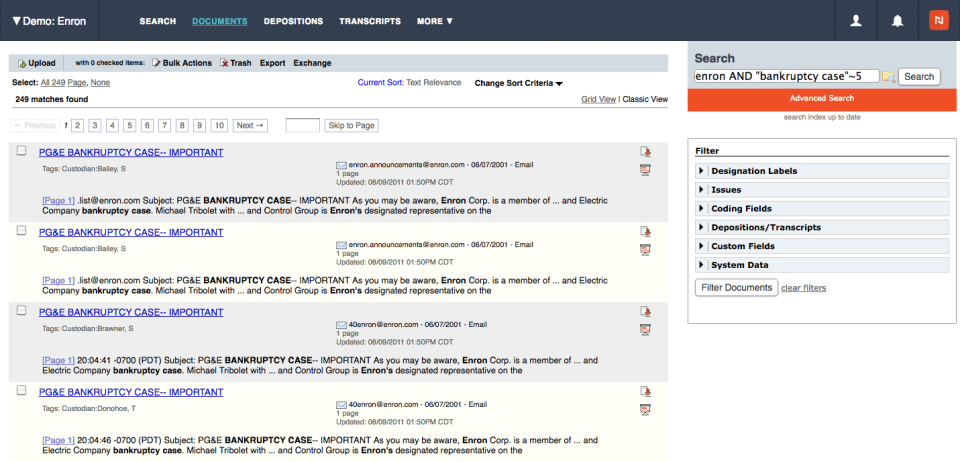Download the second Bailey, S document
Image resolution: width=960 pixels, height=462 pixels.
pos(645,231)
